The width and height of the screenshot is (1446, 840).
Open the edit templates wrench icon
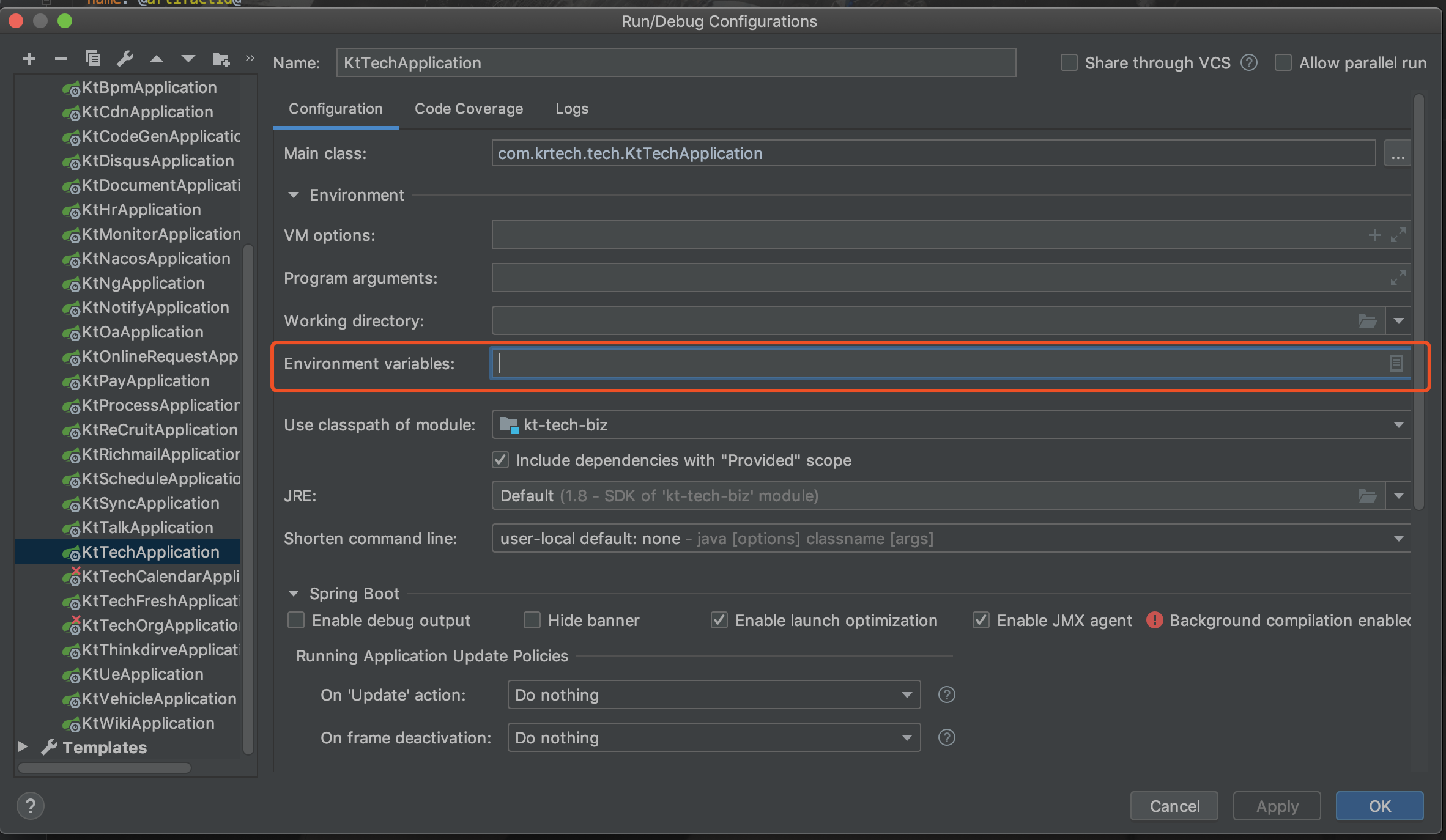125,59
